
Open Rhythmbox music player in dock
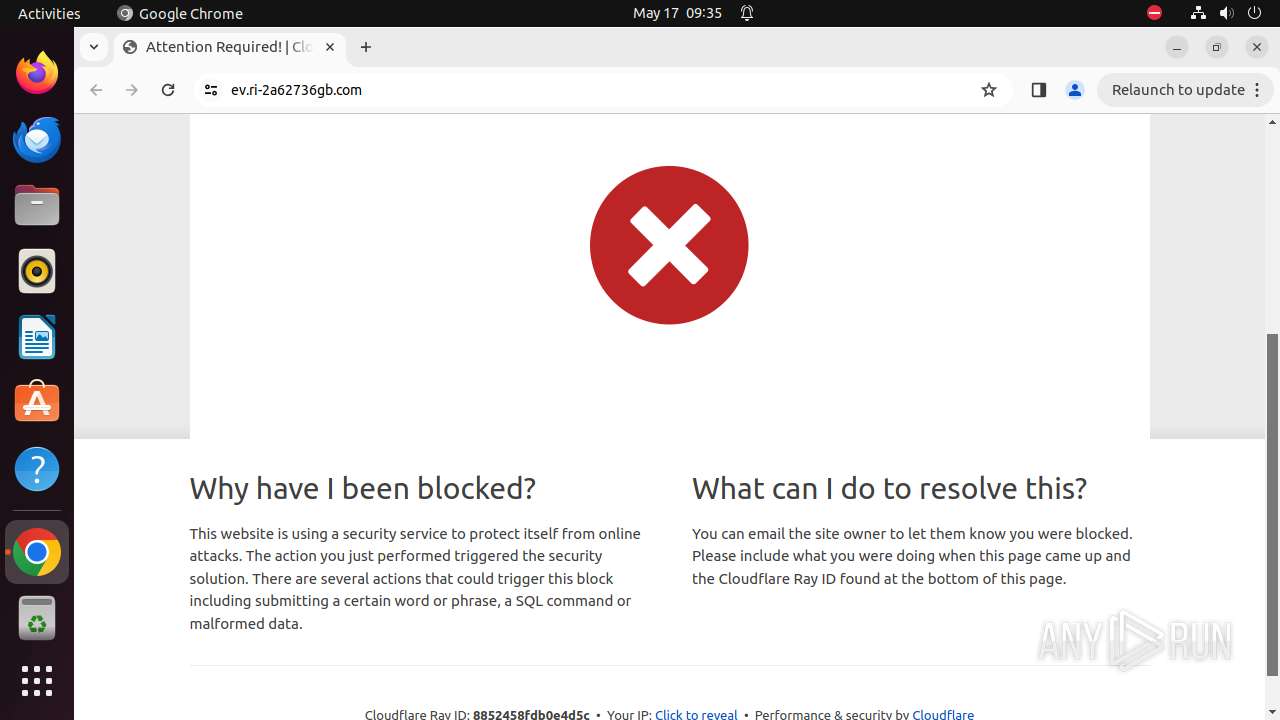(37, 271)
